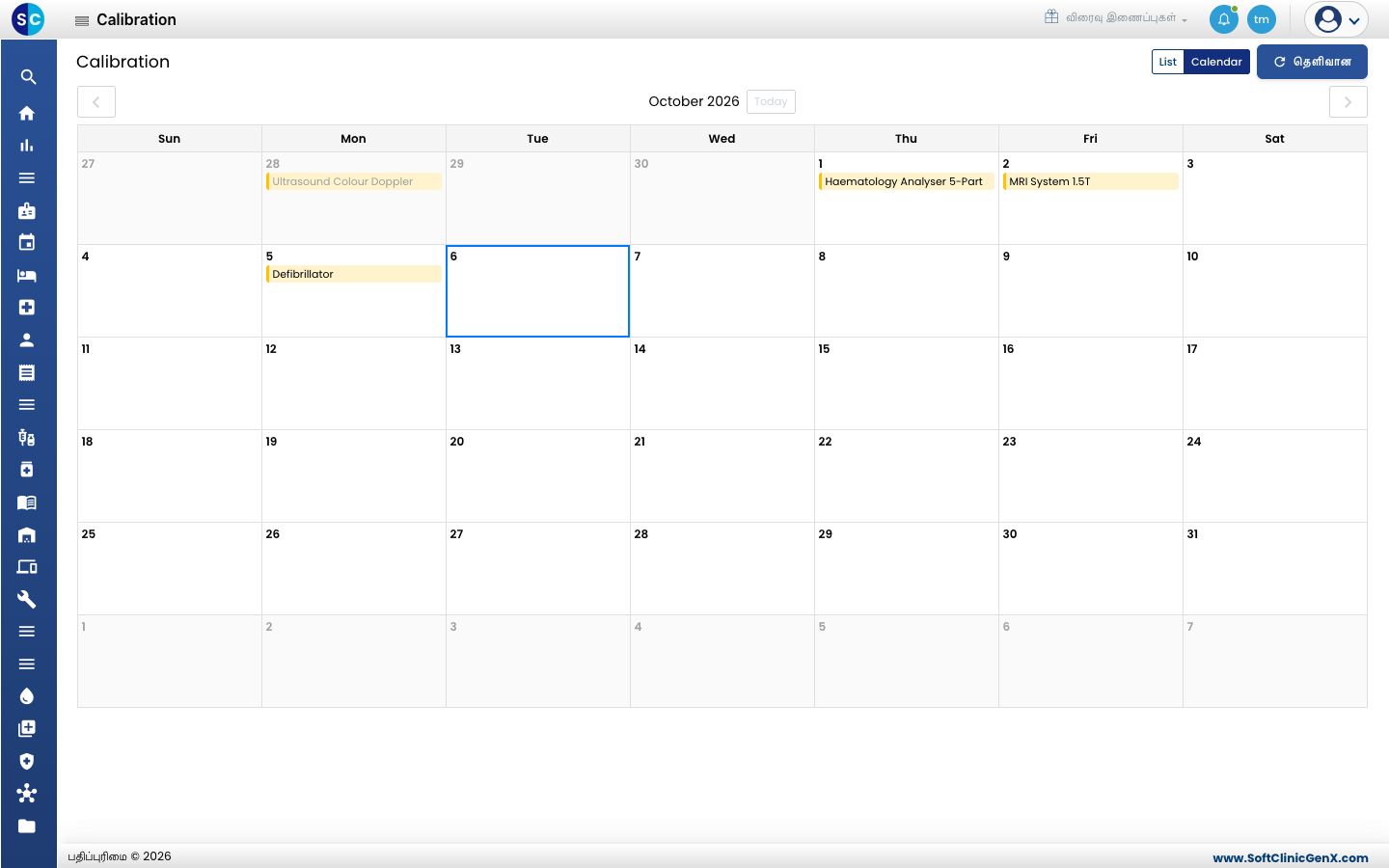Viewport: 1389px width, 868px height.
Task: Select the October 31 day cell
Action: 1275,569
